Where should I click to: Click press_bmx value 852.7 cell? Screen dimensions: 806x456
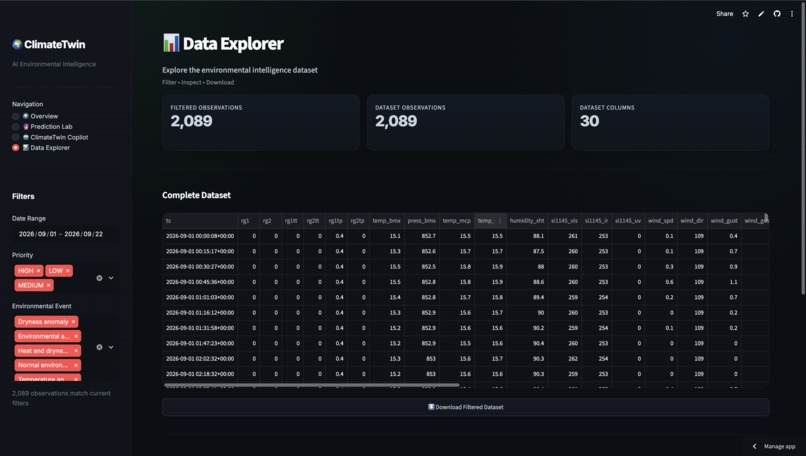[422, 236]
